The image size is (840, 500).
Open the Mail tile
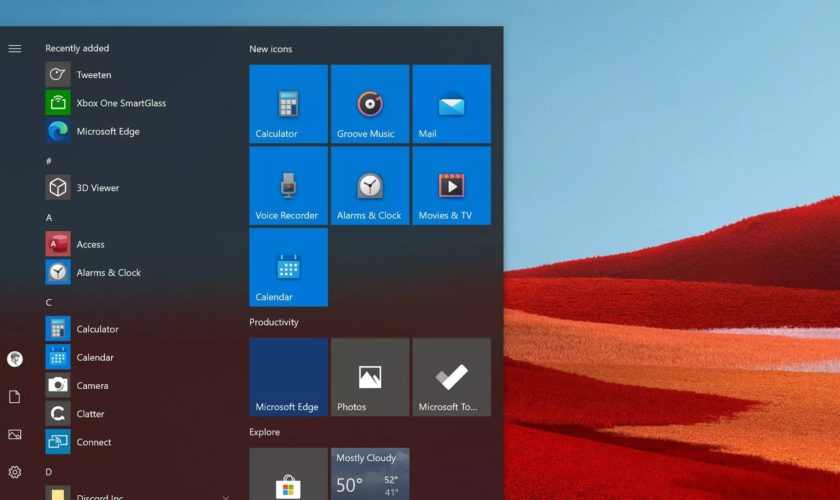pyautogui.click(x=452, y=104)
